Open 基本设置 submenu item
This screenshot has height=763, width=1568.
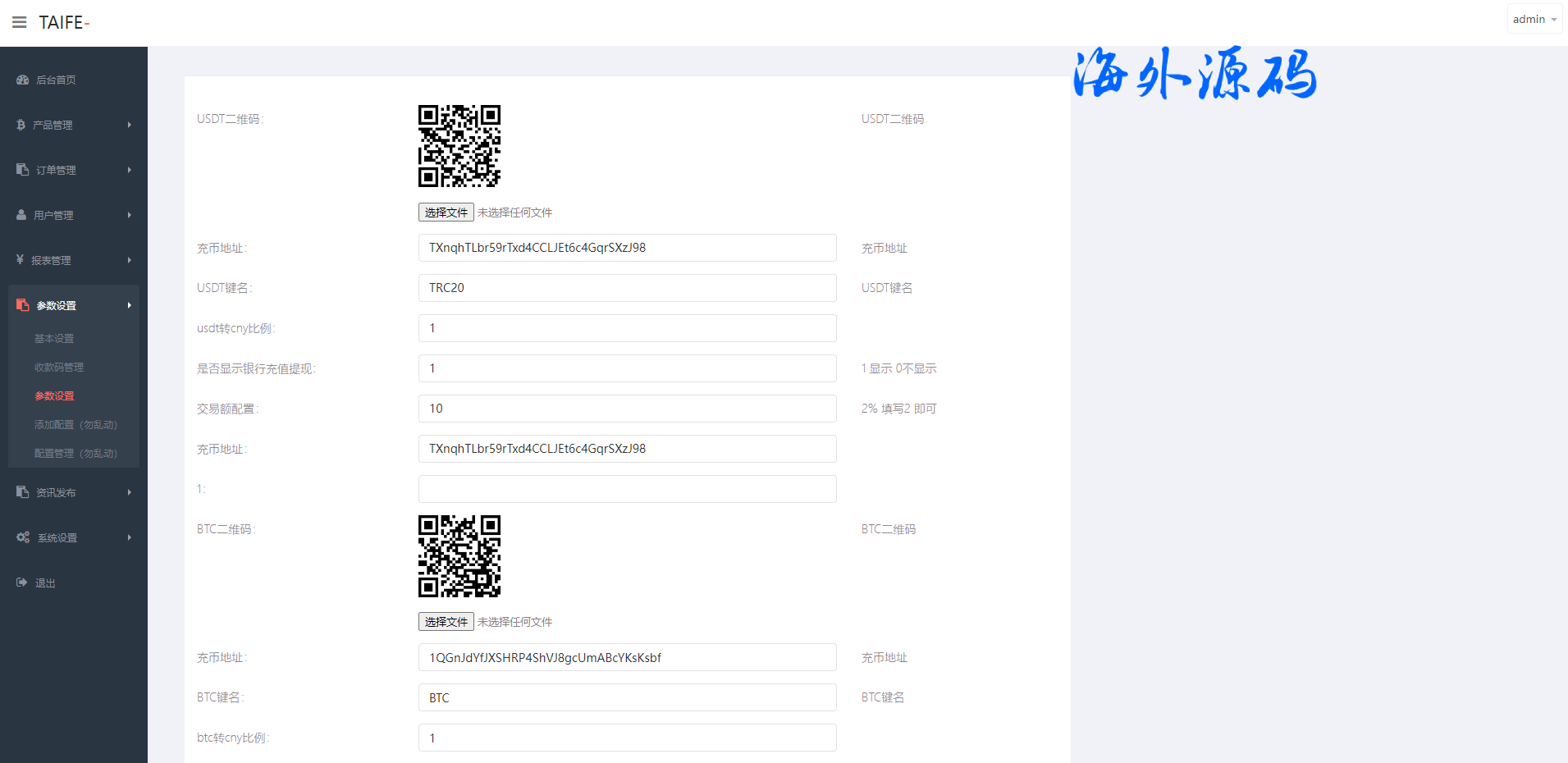tap(54, 339)
